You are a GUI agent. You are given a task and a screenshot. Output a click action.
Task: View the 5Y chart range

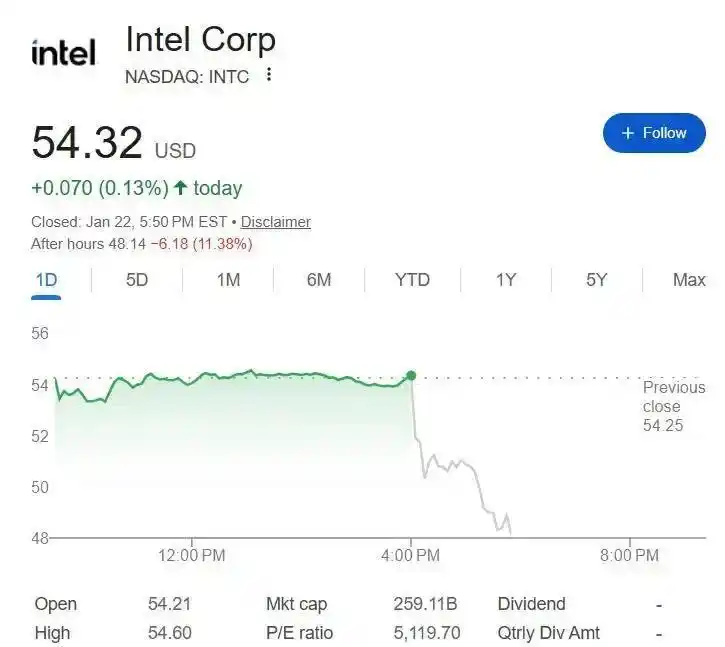pos(596,280)
